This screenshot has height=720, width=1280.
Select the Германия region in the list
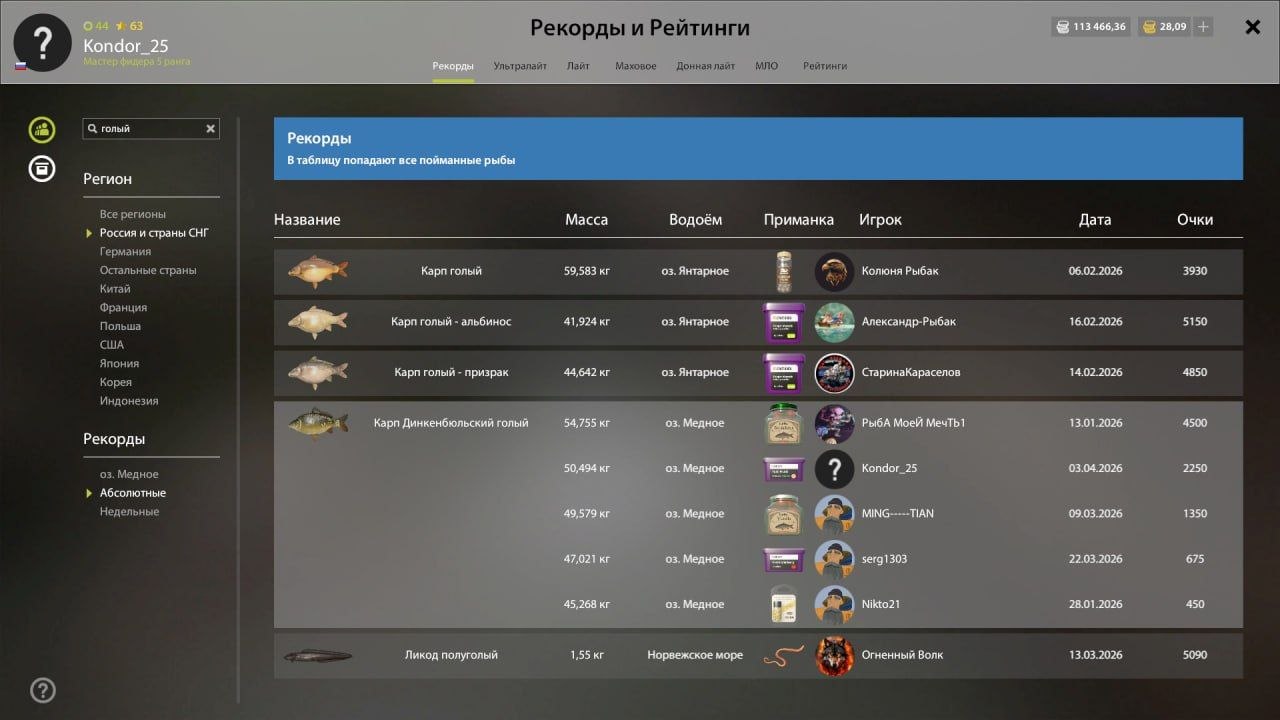click(x=125, y=252)
